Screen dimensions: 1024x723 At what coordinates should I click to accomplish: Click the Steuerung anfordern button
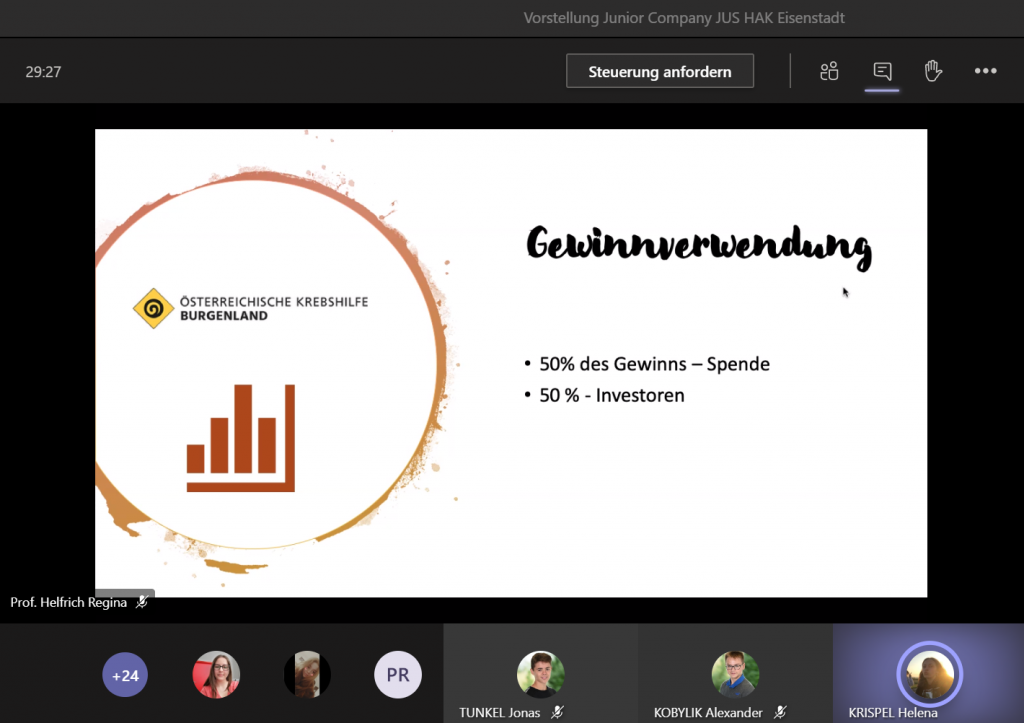click(660, 71)
